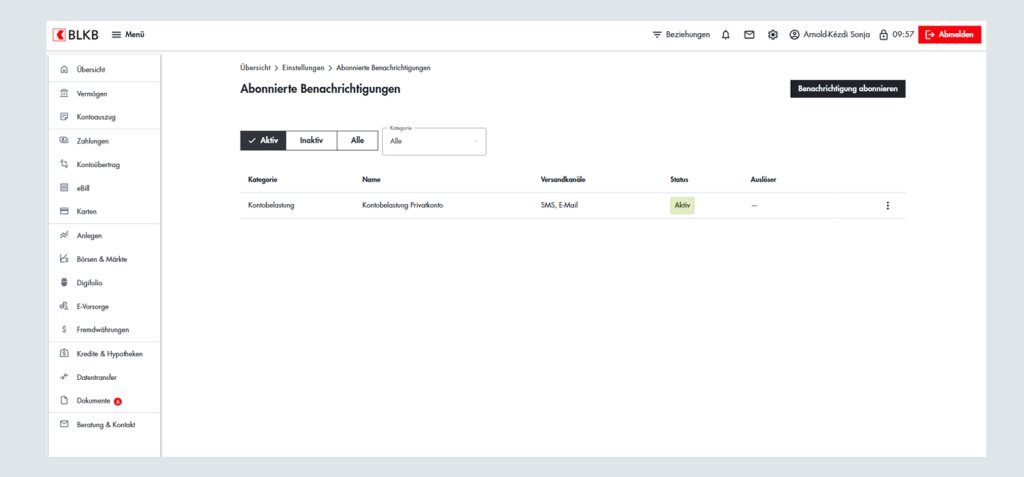
Task: Click the Dokumente file icon
Action: point(64,401)
